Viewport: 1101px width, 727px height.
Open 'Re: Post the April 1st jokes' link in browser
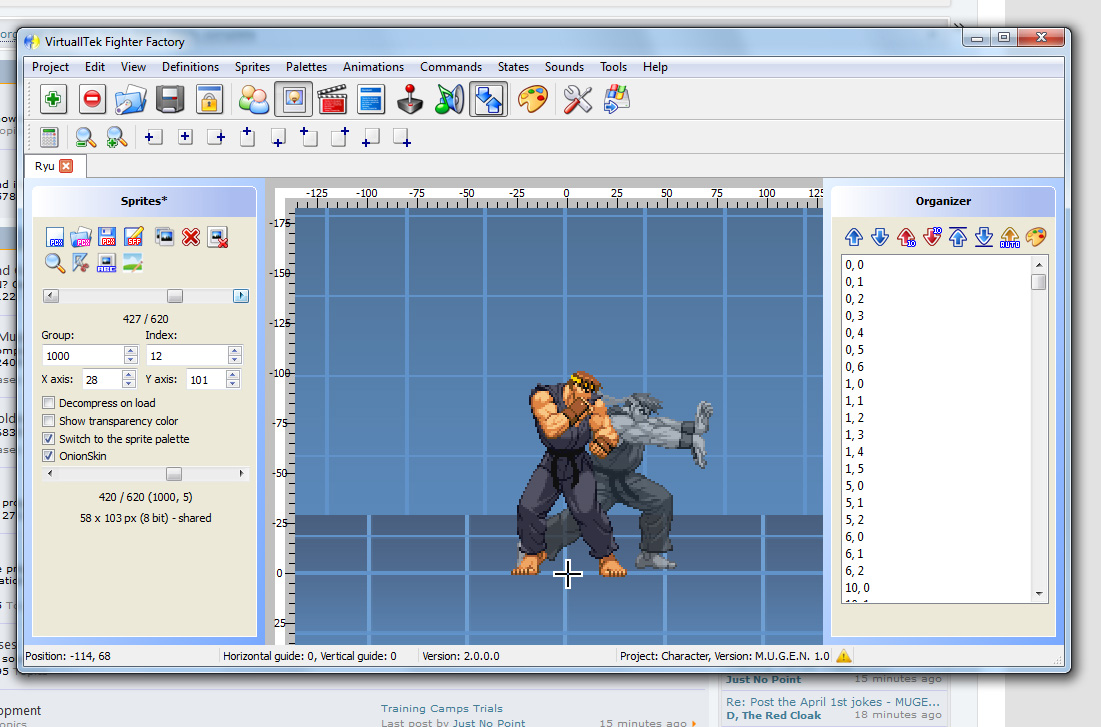pyautogui.click(x=833, y=702)
